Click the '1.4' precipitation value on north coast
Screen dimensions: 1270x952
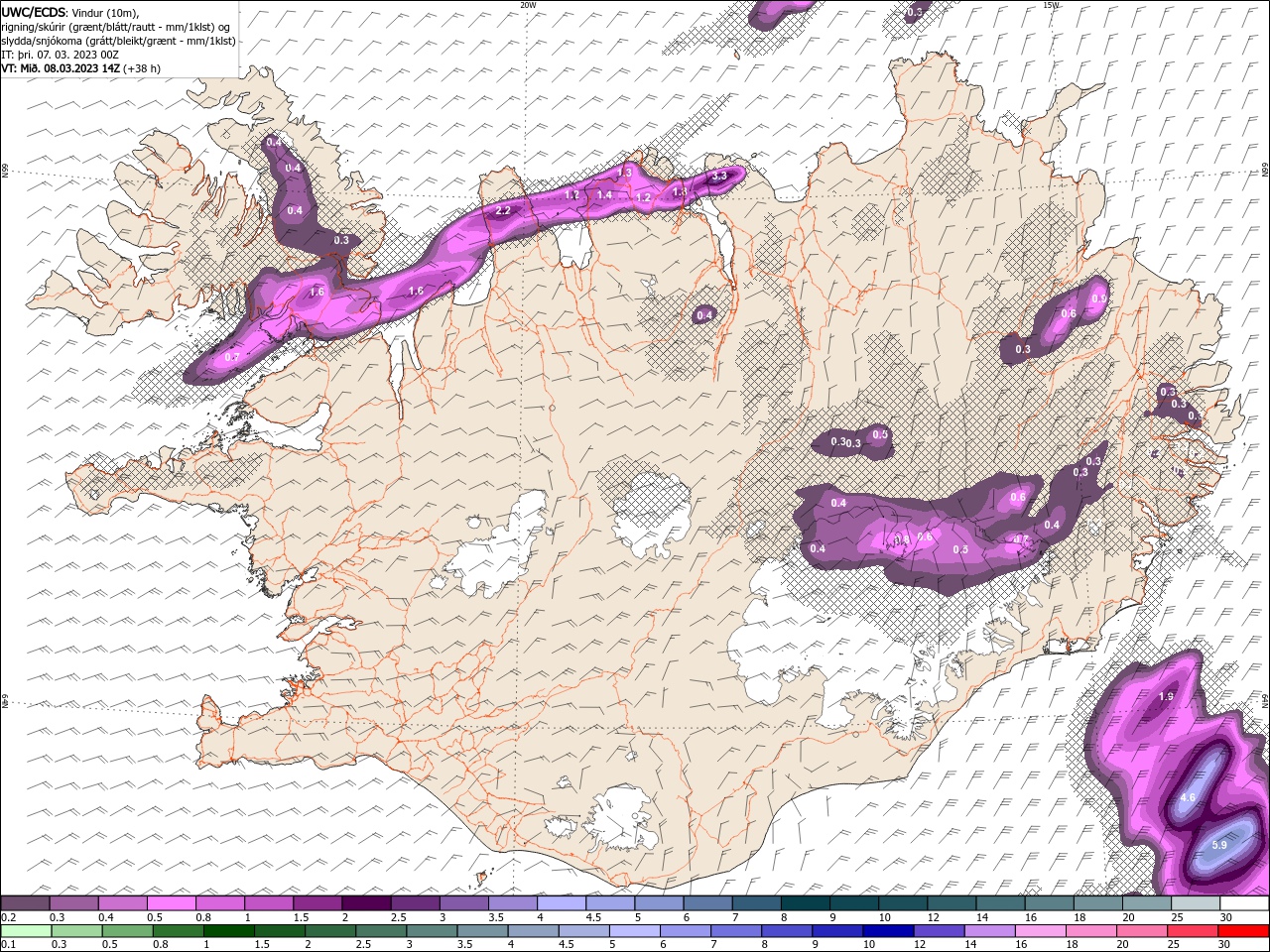coord(604,195)
